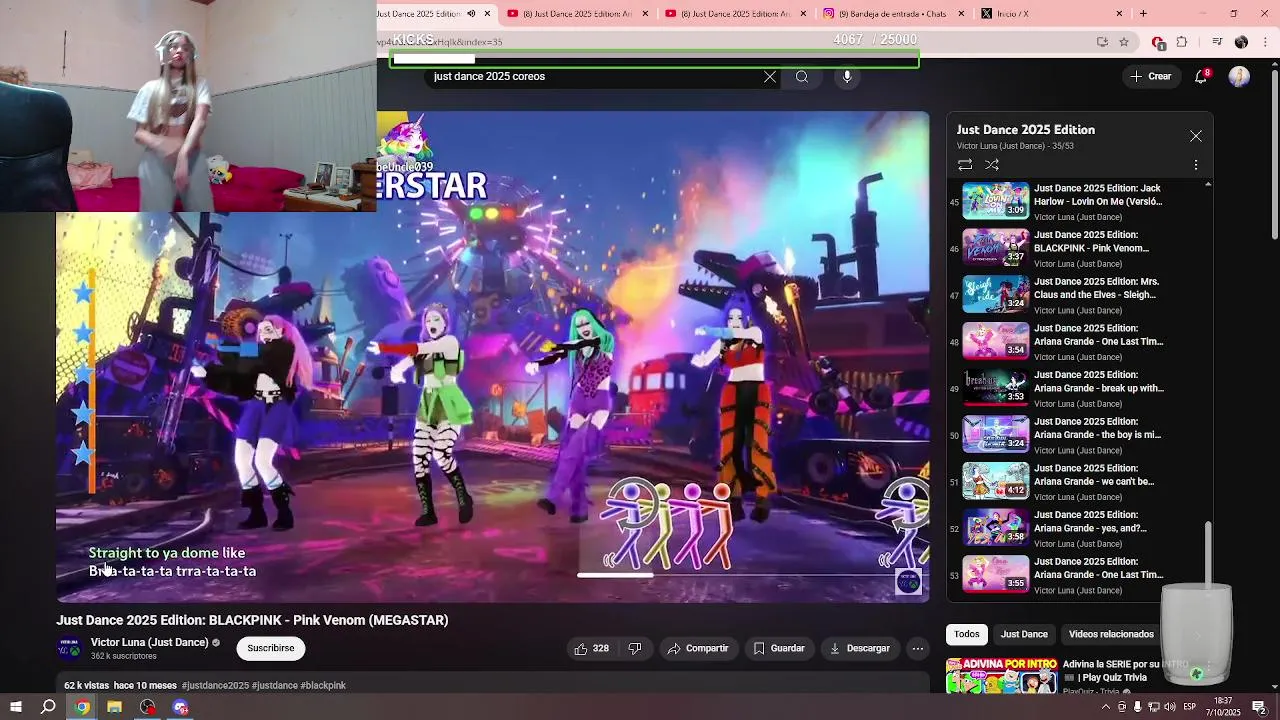Open Windows notification center icon
The width and height of the screenshot is (1280, 720).
1261,707
